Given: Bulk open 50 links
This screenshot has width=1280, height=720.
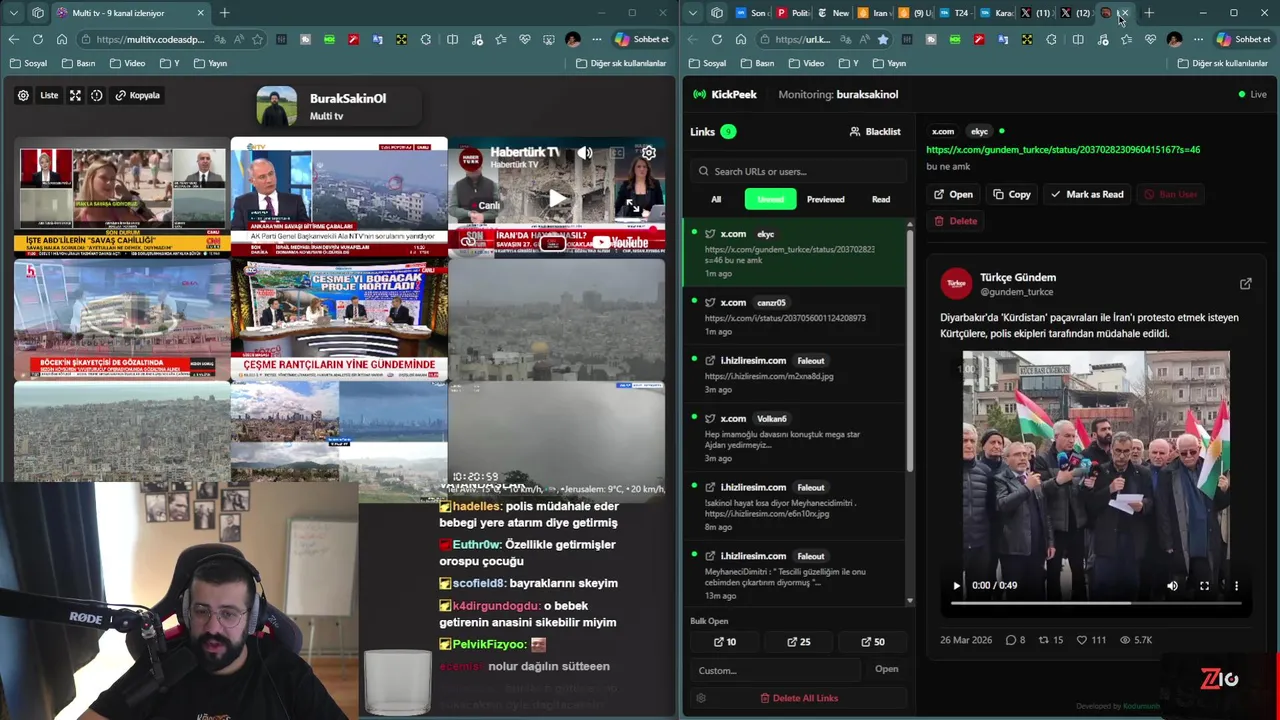Looking at the screenshot, I should click(873, 642).
